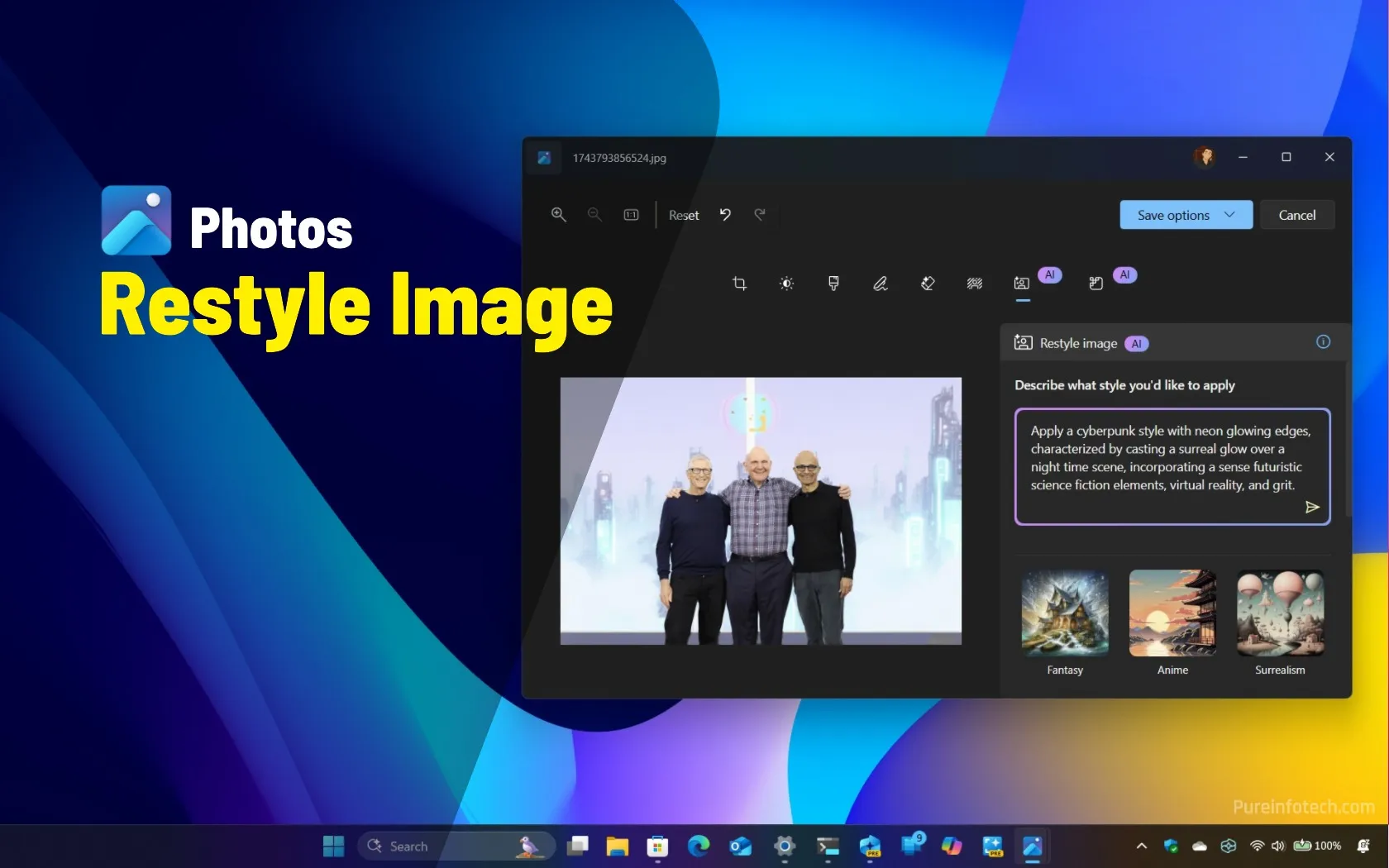Viewport: 1389px width, 868px height.
Task: Select the Crop tool
Action: [739, 284]
